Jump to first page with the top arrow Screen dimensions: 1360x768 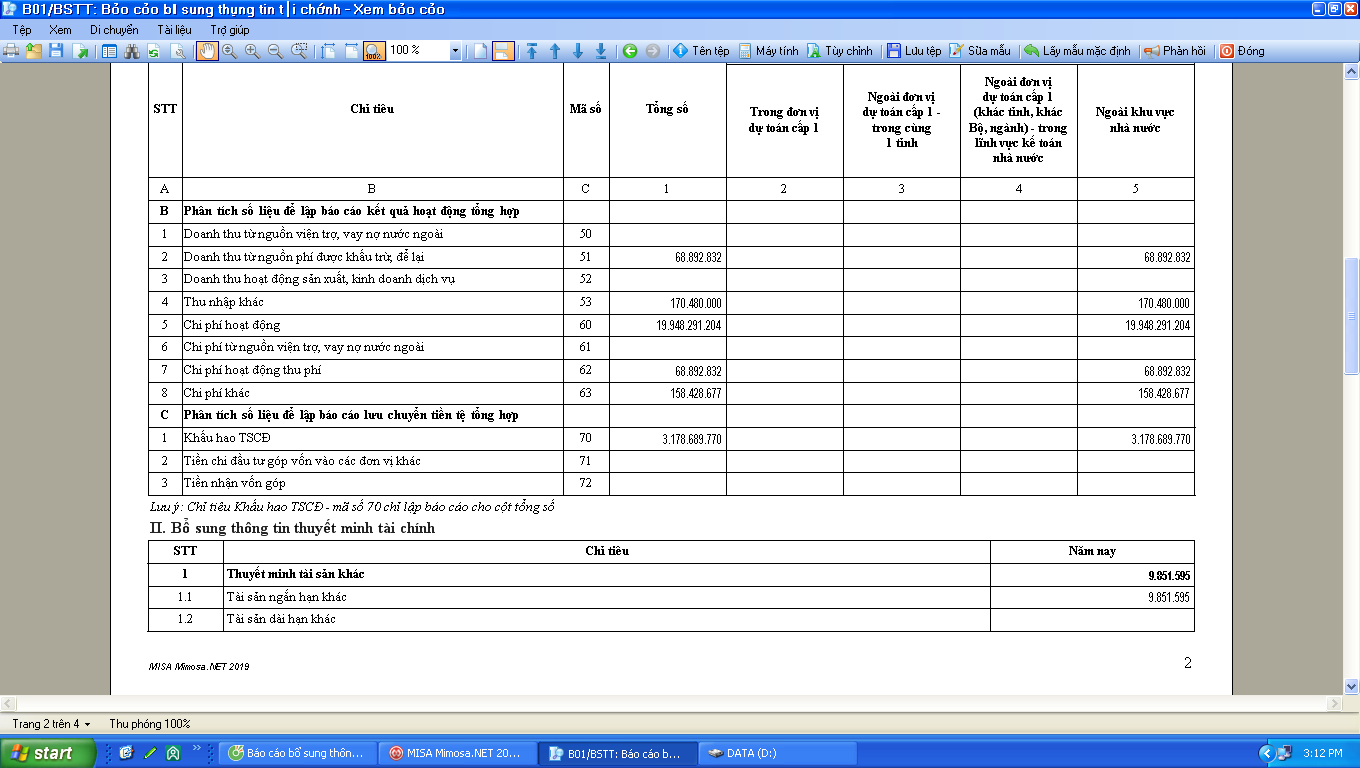coord(532,51)
